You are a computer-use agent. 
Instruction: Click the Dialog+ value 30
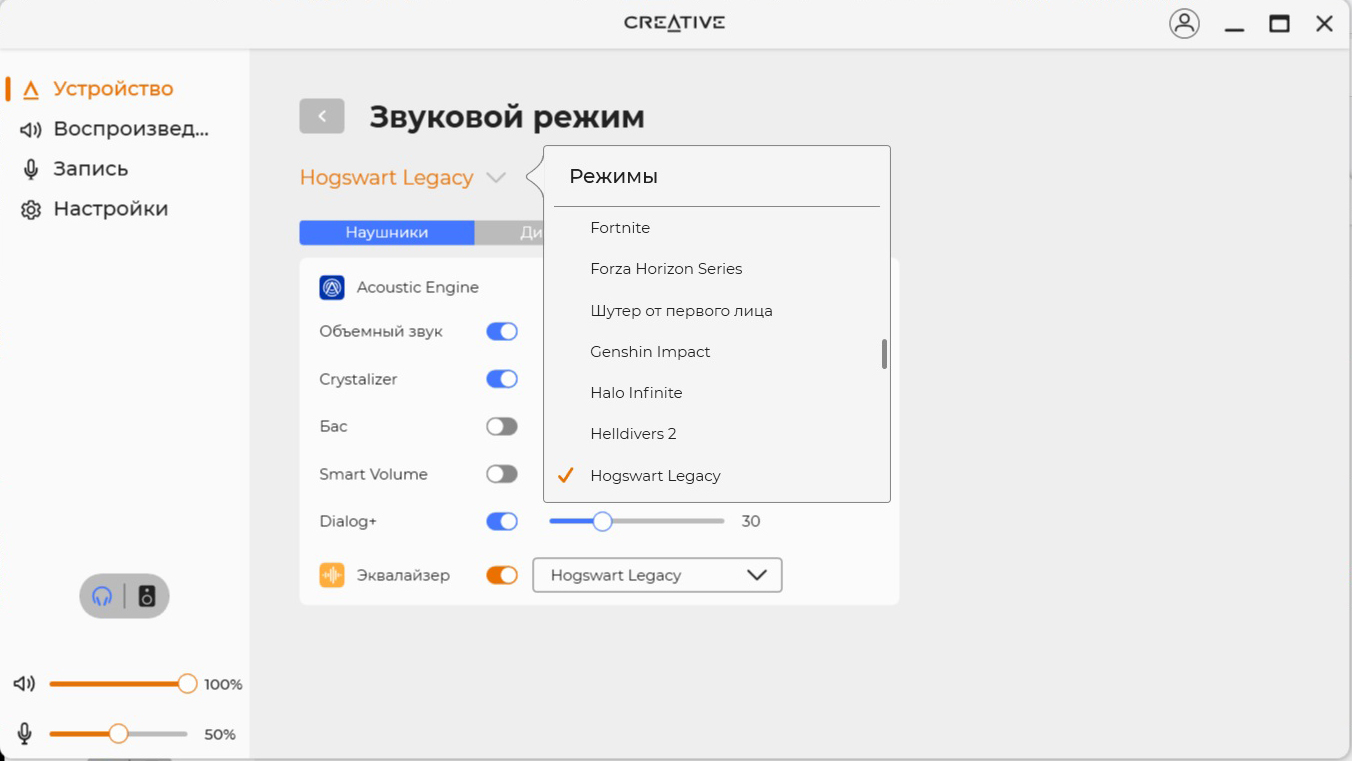(x=751, y=521)
